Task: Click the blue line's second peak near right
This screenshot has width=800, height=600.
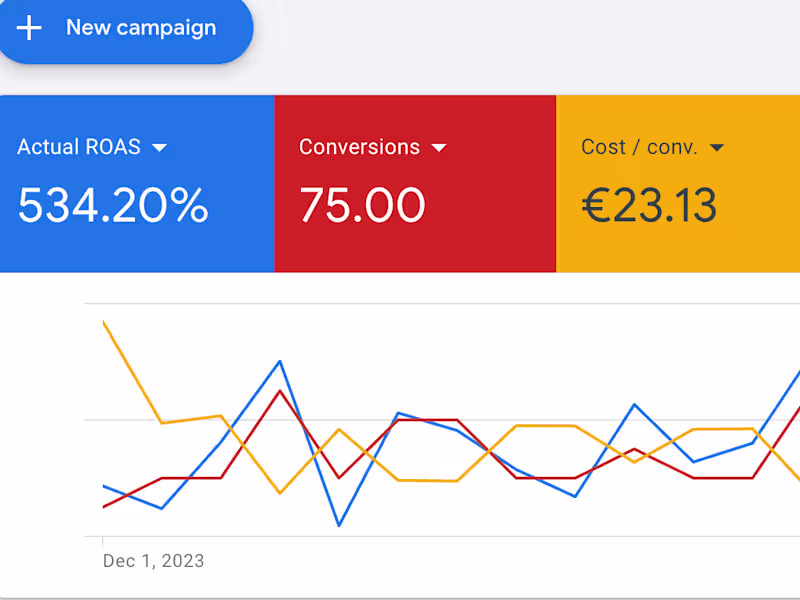Action: [x=634, y=404]
